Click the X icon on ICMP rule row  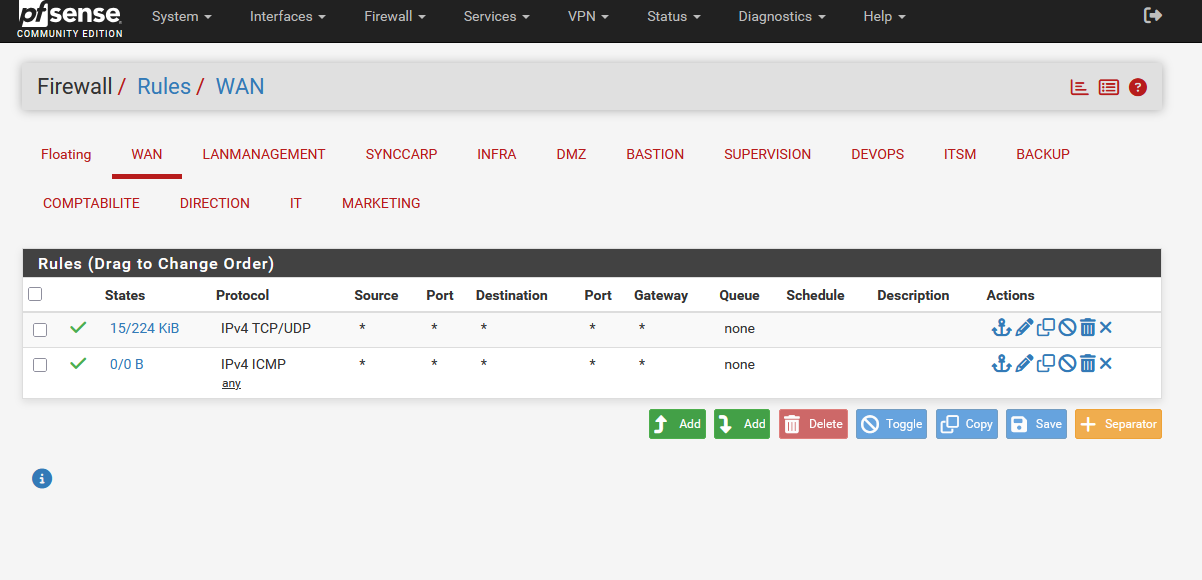click(x=1106, y=364)
